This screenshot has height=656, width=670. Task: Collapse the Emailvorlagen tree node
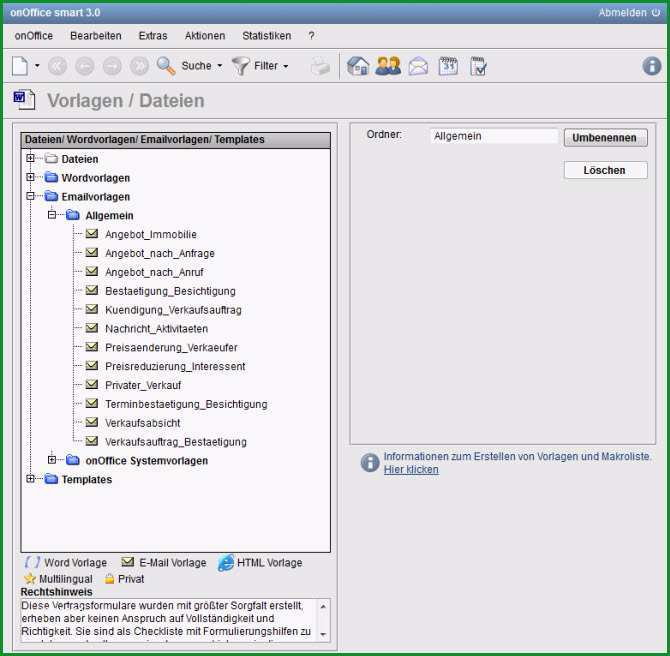coord(30,196)
